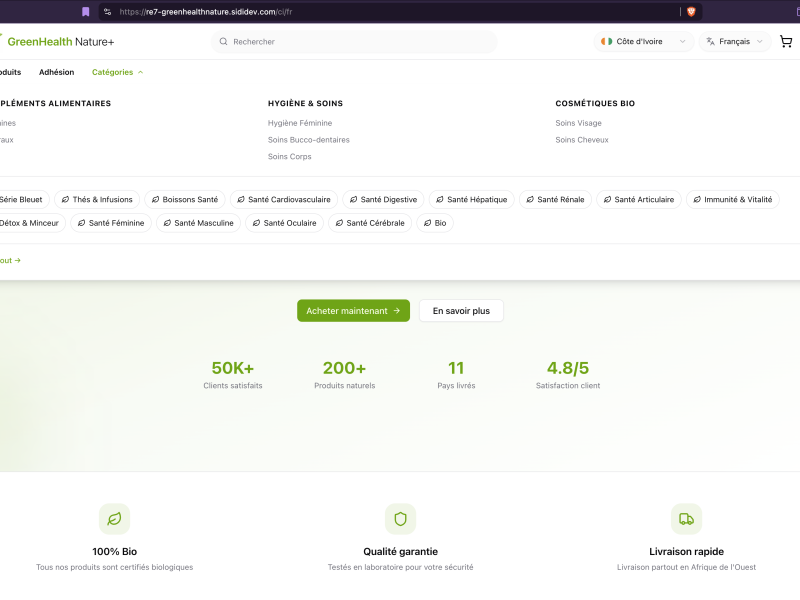Click the GreenHealth Nature+ logo
This screenshot has width=800, height=600.
click(60, 42)
